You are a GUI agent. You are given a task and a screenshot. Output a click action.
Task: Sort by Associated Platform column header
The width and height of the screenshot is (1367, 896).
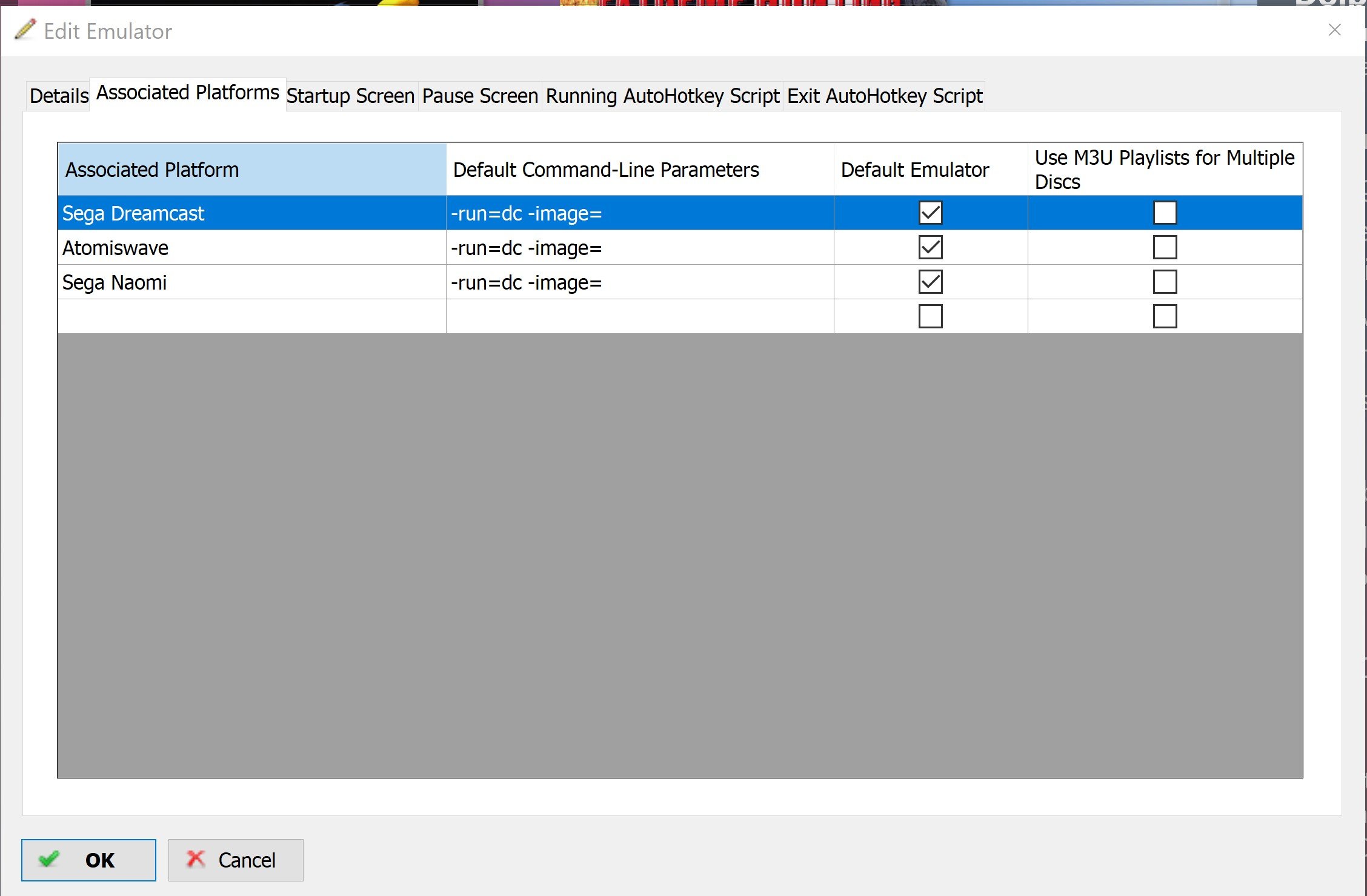click(252, 170)
